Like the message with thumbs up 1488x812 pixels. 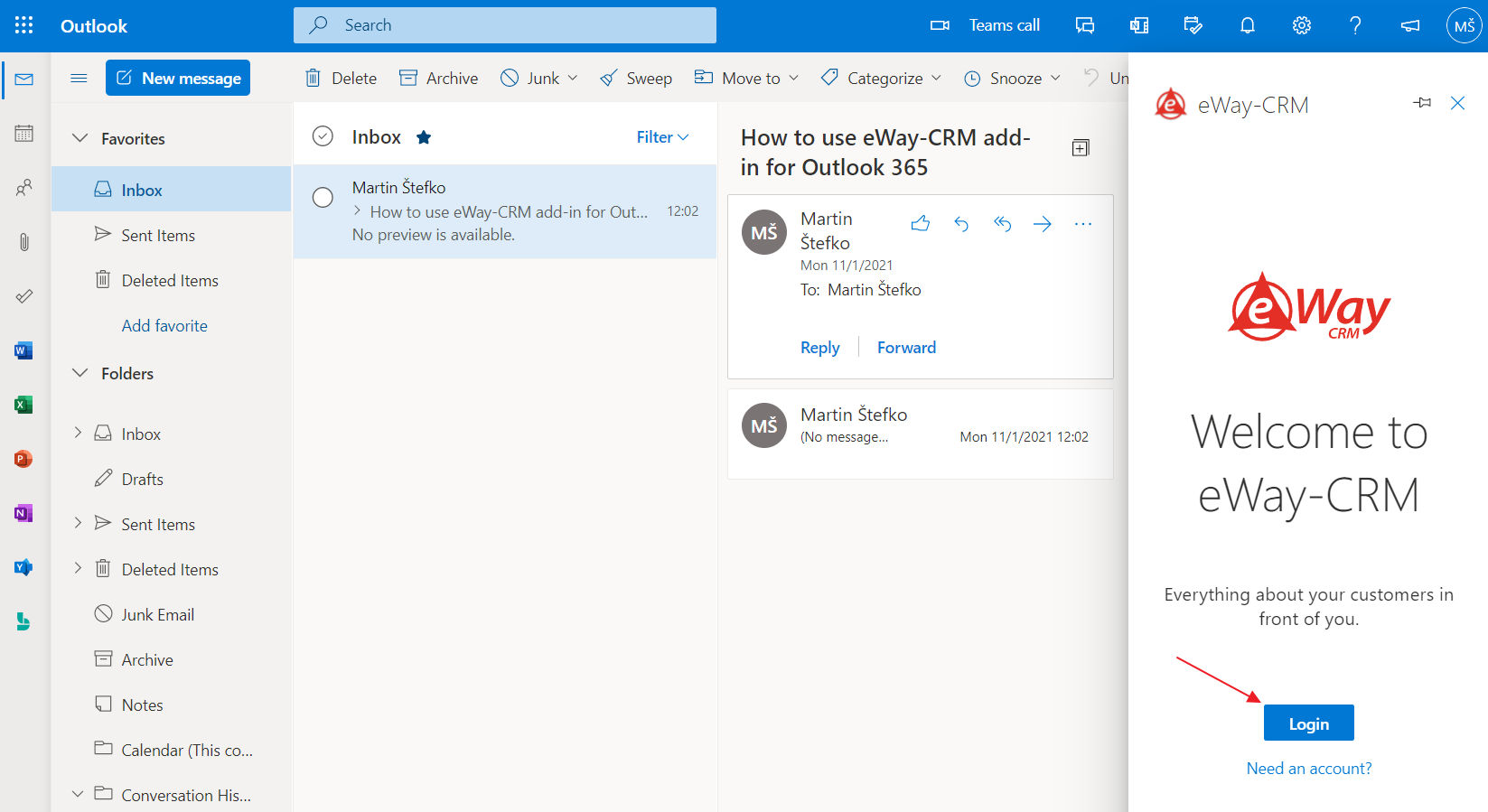[921, 223]
